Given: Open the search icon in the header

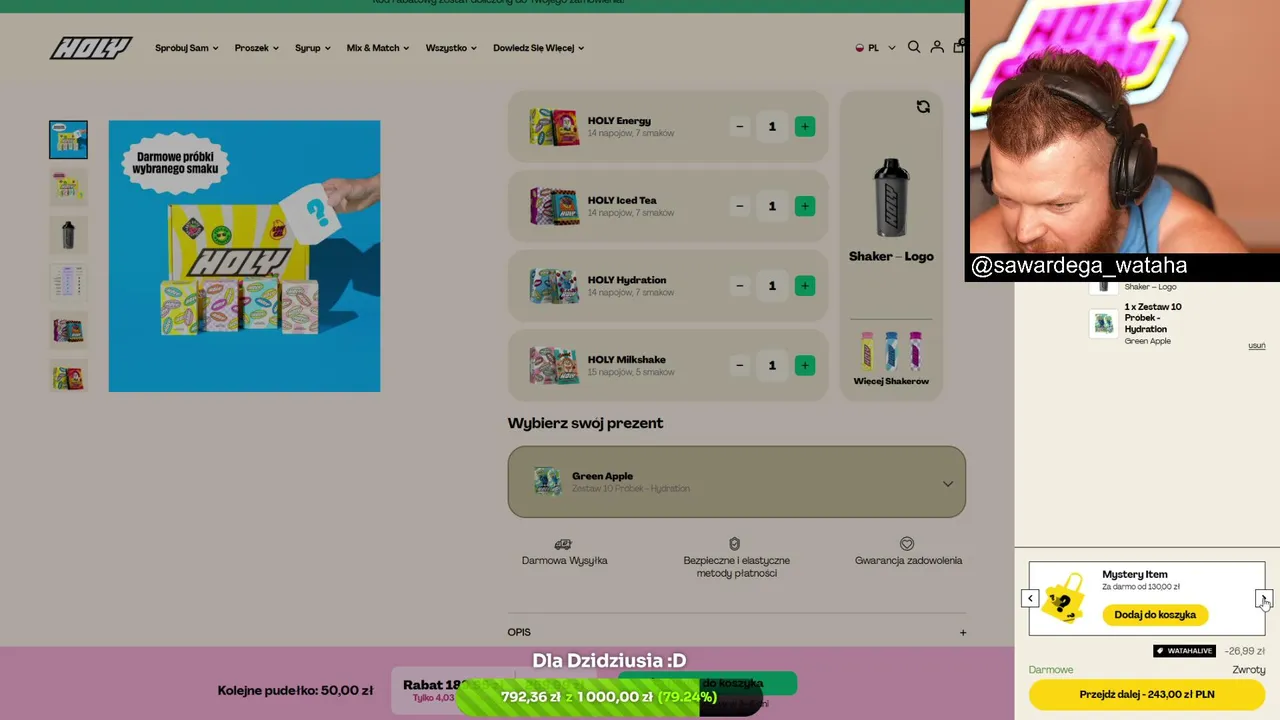Looking at the screenshot, I should point(914,47).
